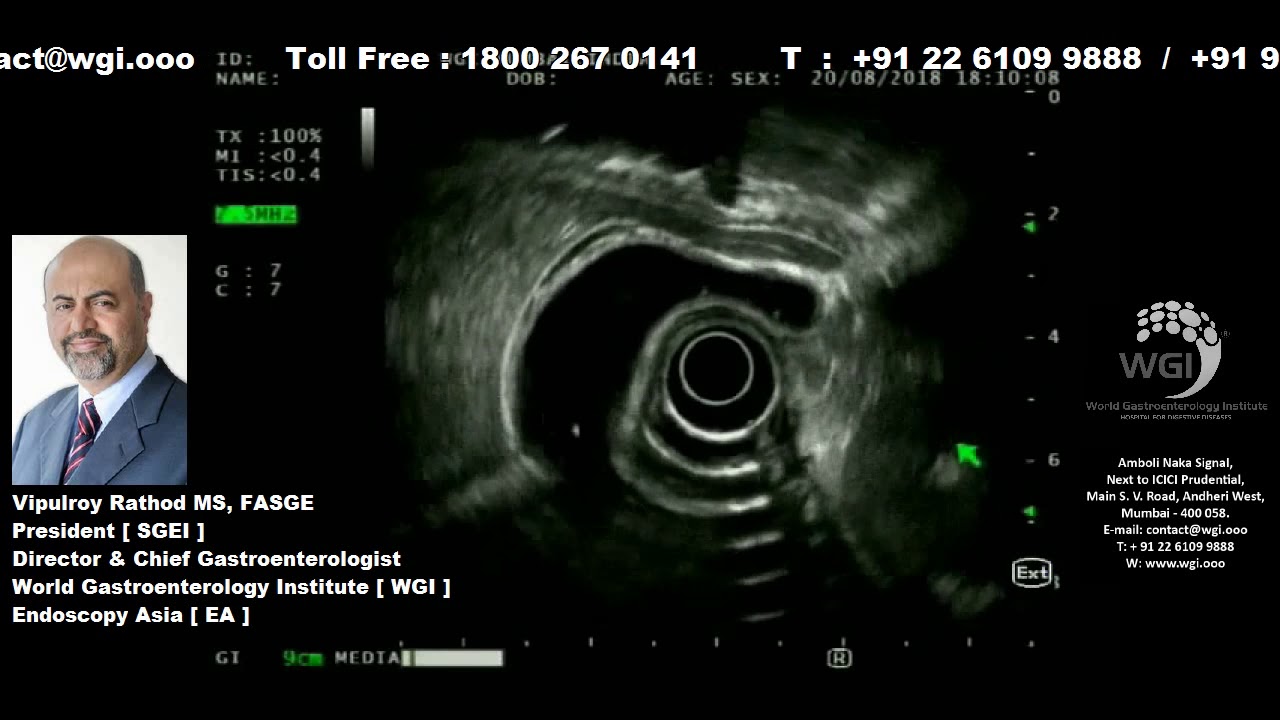Image resolution: width=1280 pixels, height=720 pixels.
Task: Click 'Main S. V. Road, Andheri West,' line
Action: 1175,497
